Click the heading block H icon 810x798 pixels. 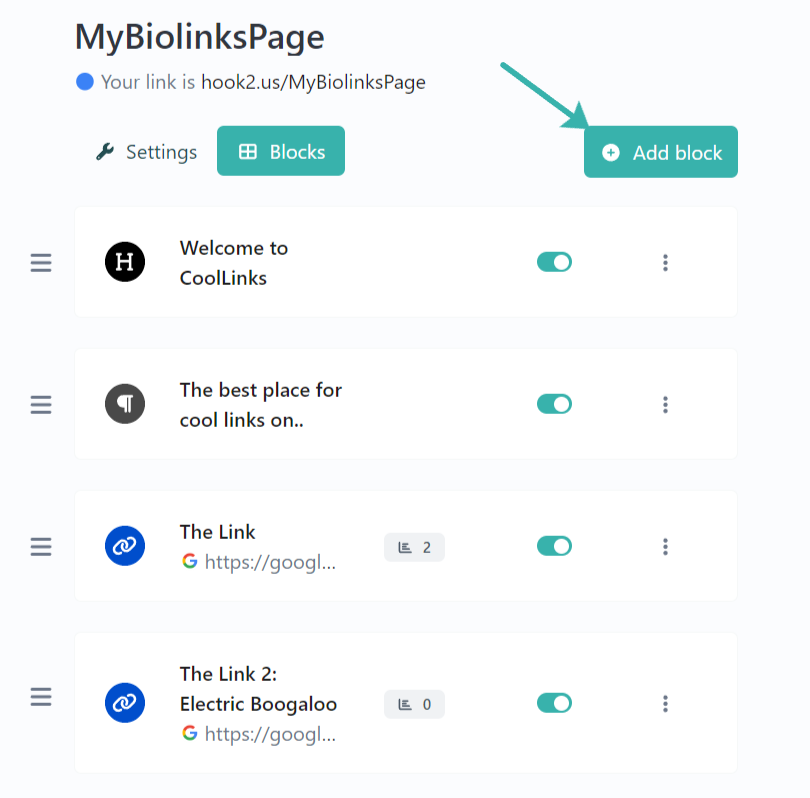click(125, 263)
